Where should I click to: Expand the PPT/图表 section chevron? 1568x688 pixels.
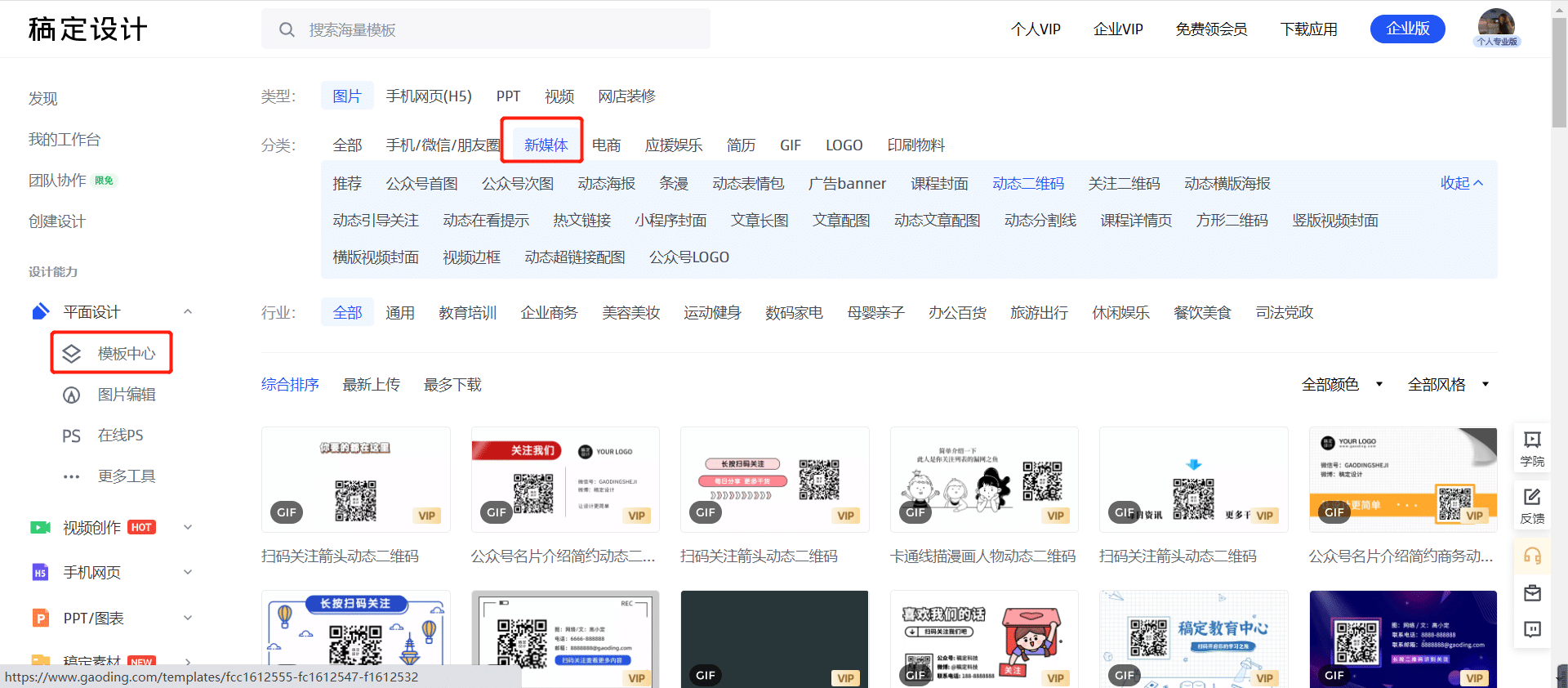tap(188, 618)
